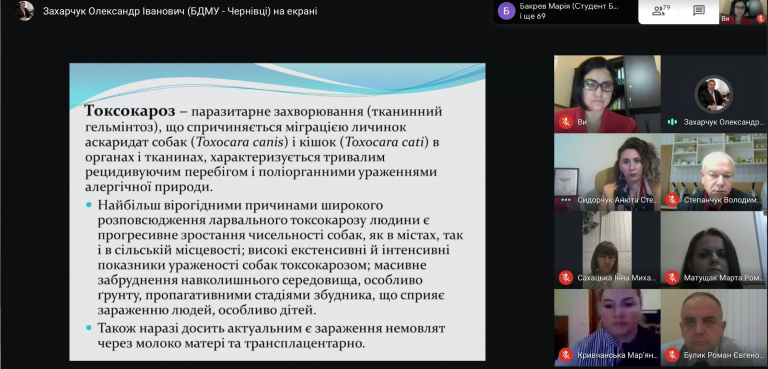
Task: Select Захарчук Олександр's round profile picture tile
Action: [x=714, y=94]
